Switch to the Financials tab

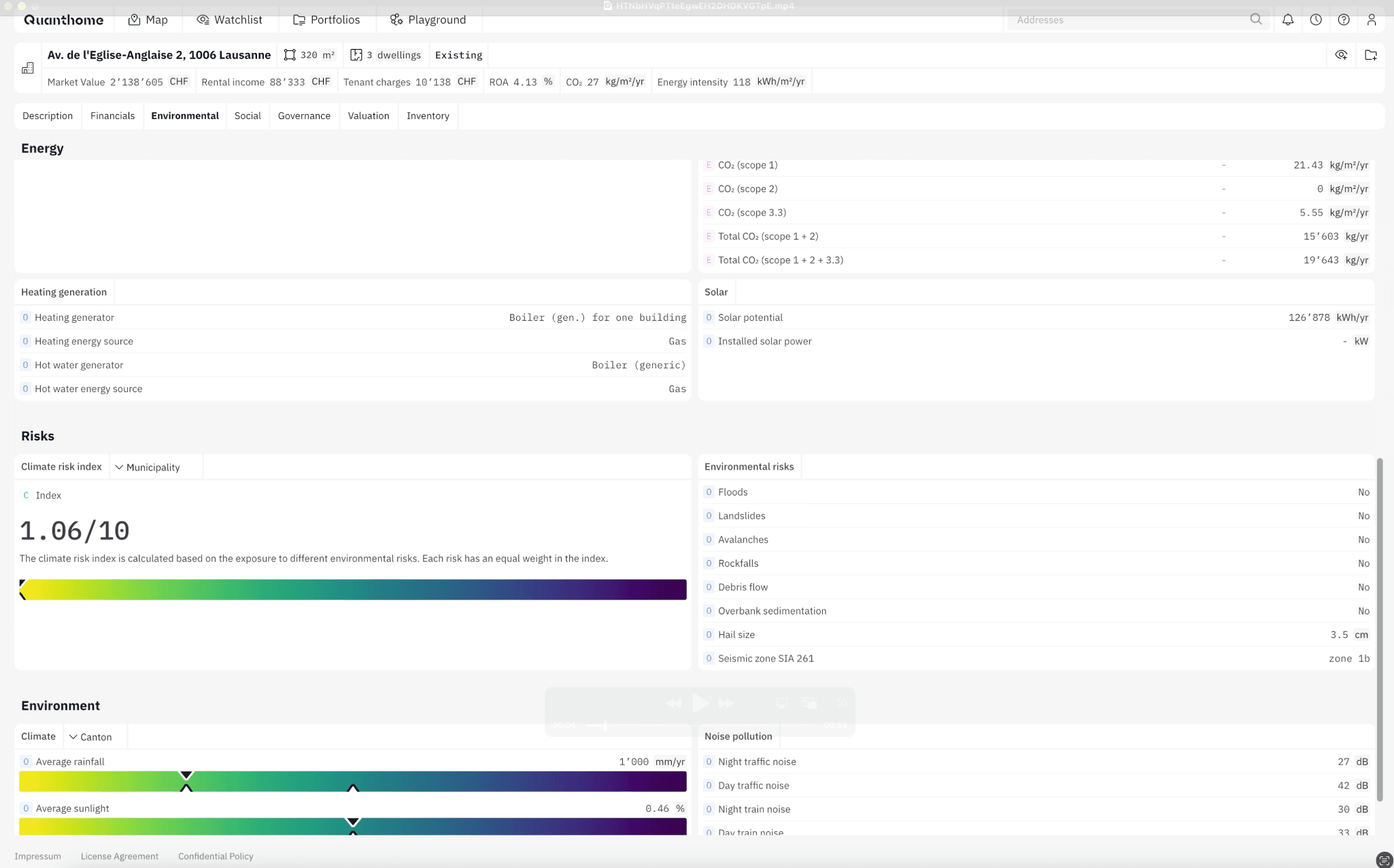point(112,116)
